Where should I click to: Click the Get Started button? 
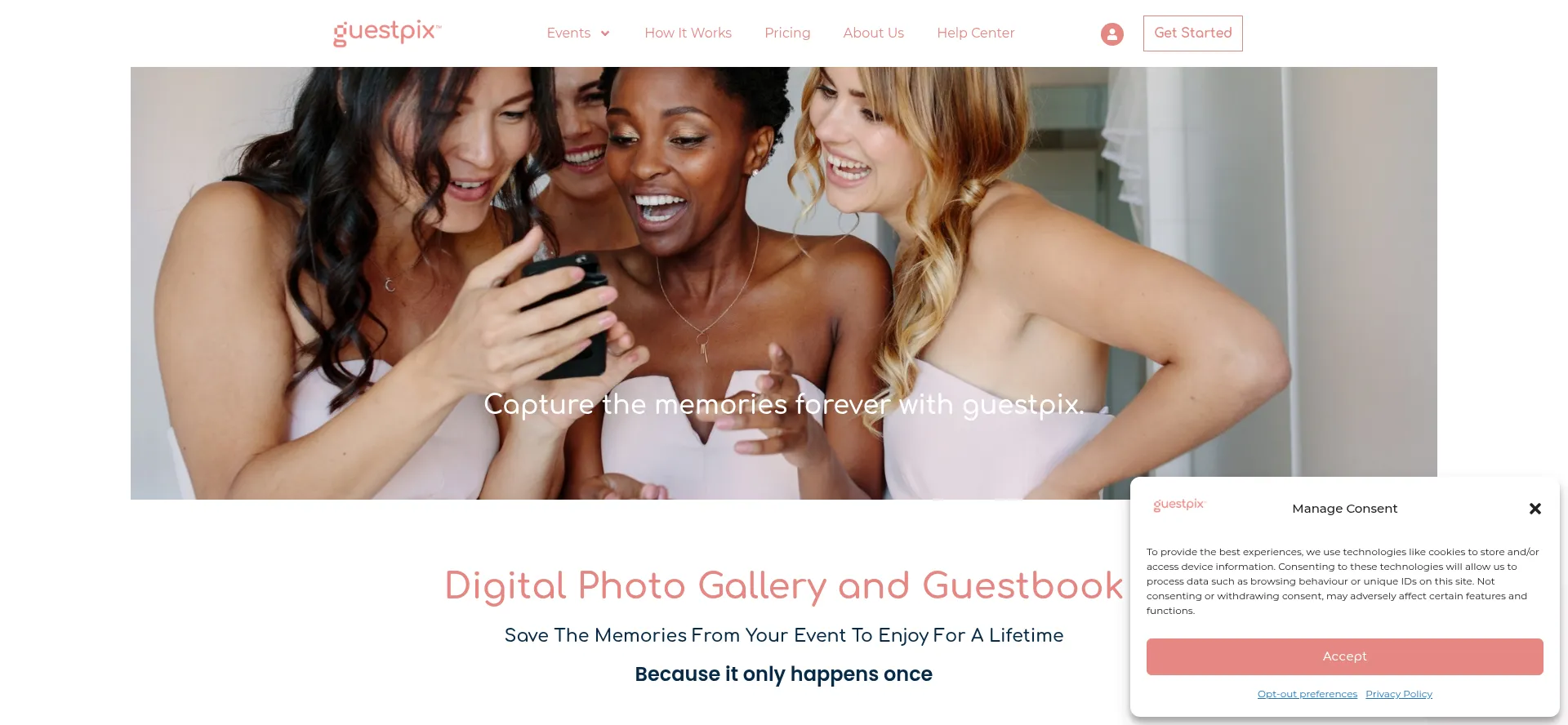tap(1192, 33)
